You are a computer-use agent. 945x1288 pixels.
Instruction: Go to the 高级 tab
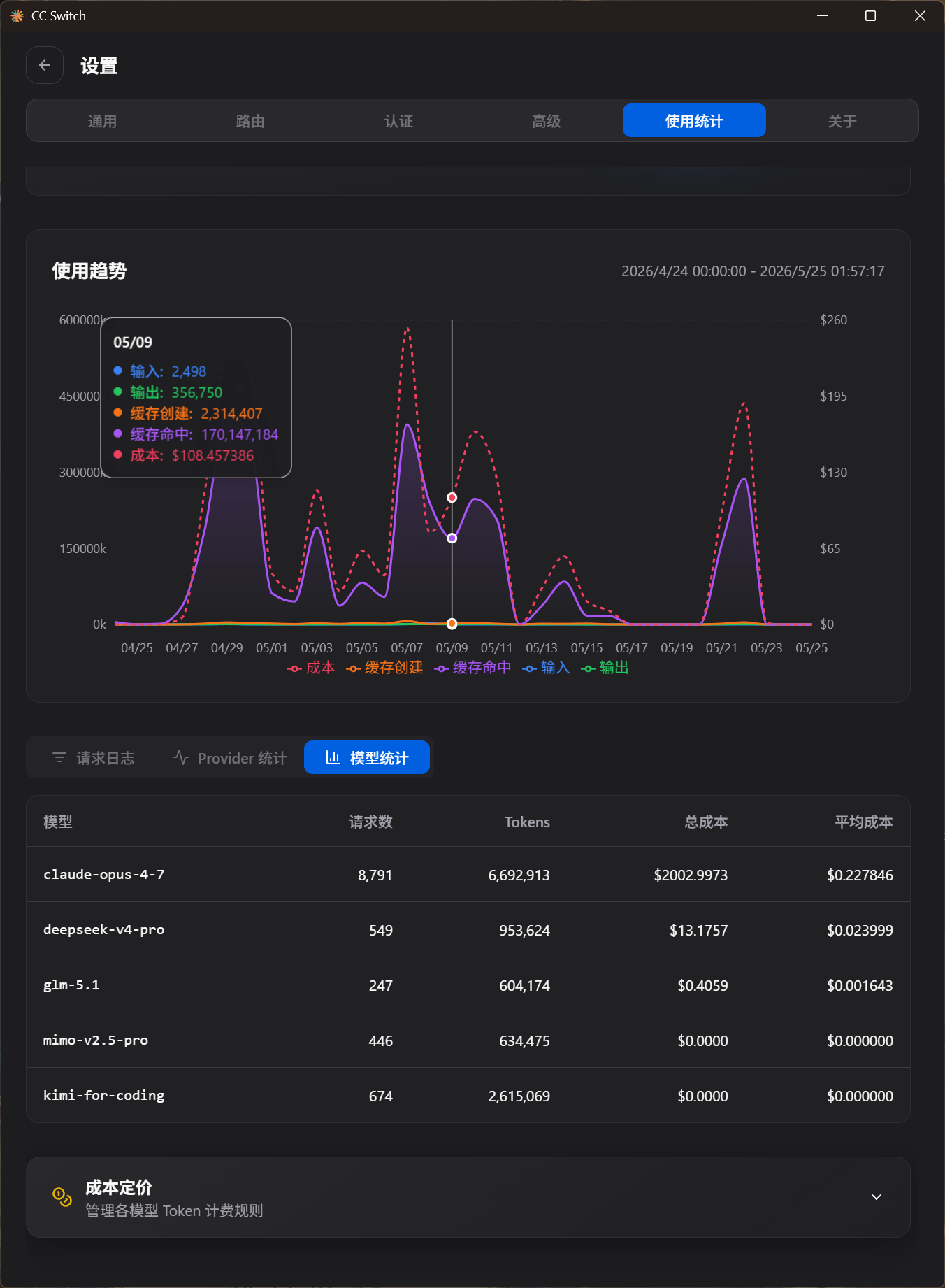(x=546, y=121)
